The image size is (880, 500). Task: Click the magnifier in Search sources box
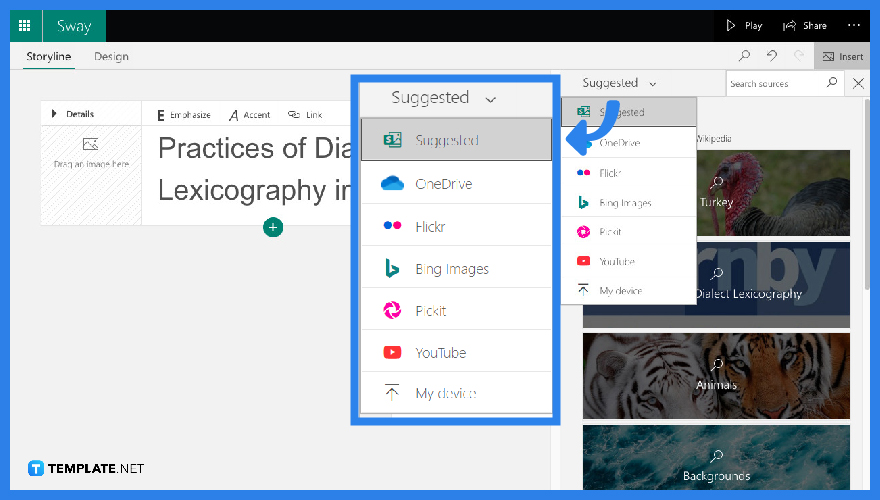[x=832, y=82]
